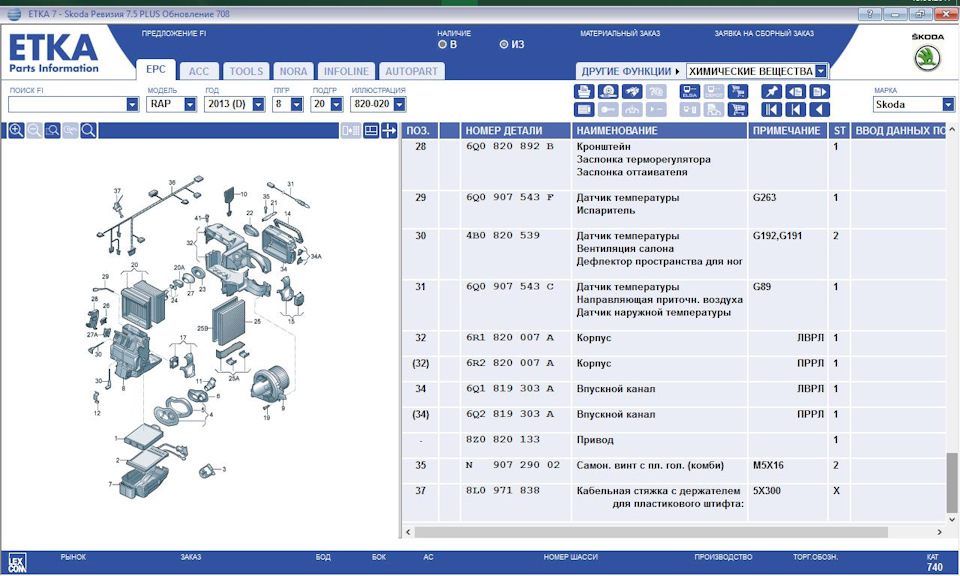Click the list panel icon below the printer
Viewport: 960px width, 576px height.
(x=584, y=110)
